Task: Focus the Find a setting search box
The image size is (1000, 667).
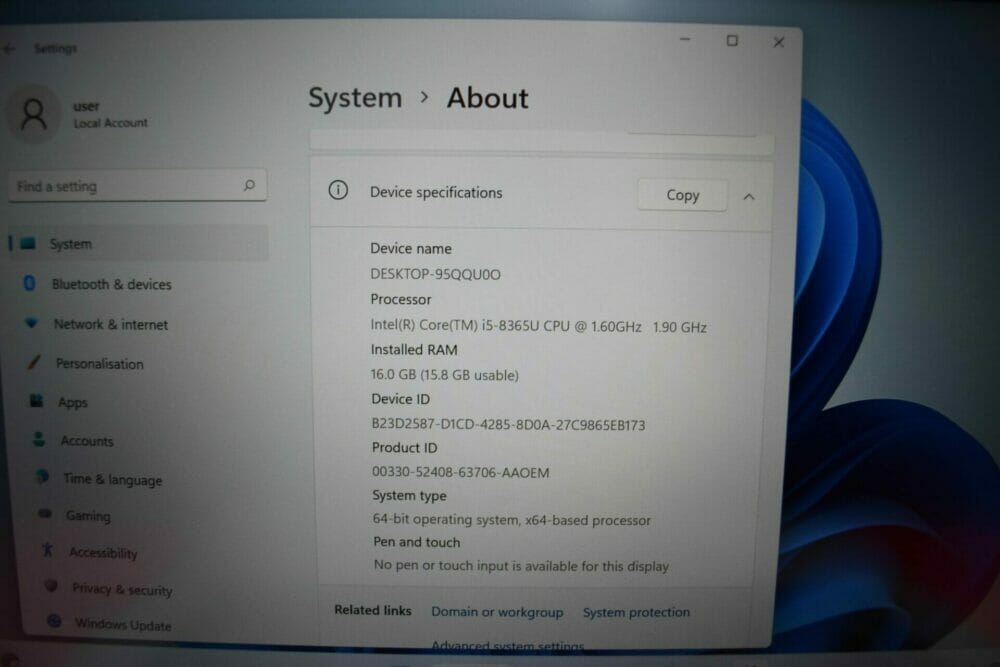Action: click(x=137, y=186)
